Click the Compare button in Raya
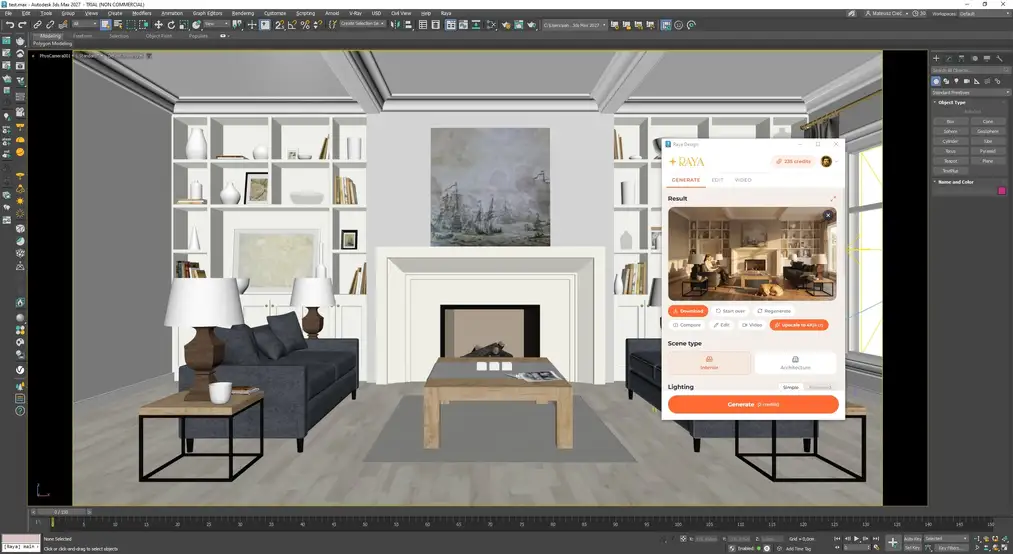Viewport: 1013px width, 554px height. click(x=687, y=325)
